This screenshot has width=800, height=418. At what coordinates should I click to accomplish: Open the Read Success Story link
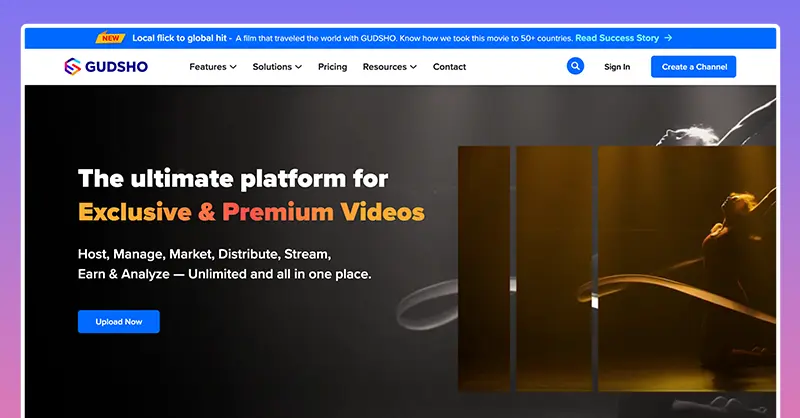[x=617, y=38]
